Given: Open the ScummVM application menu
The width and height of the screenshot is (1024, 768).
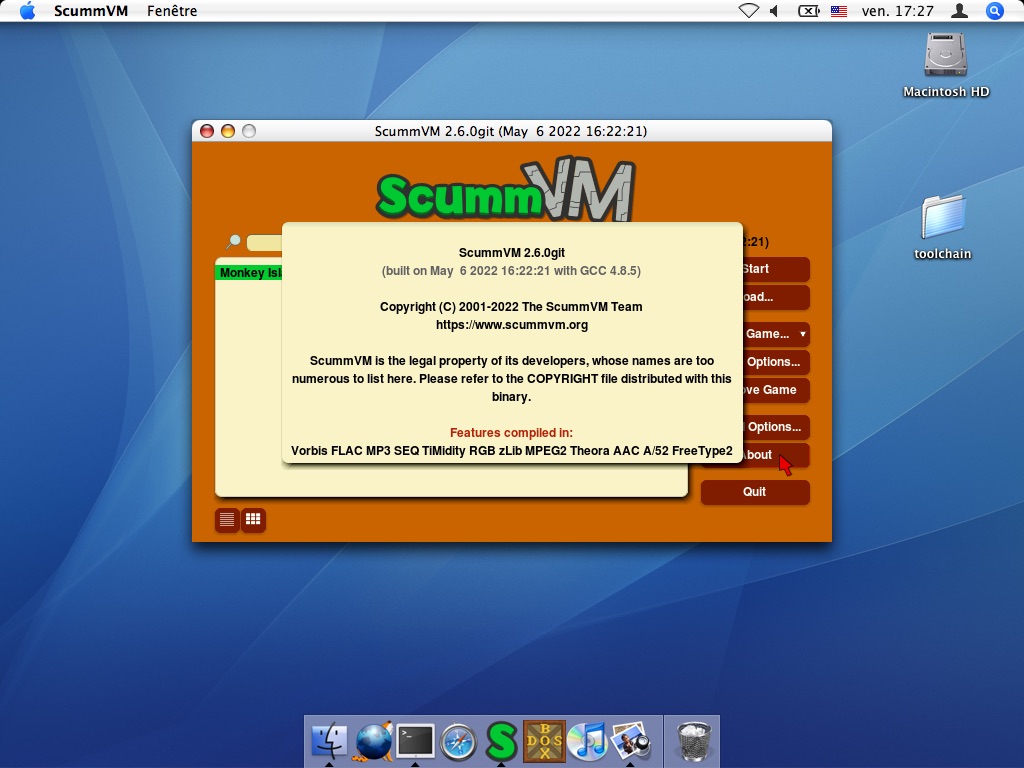Looking at the screenshot, I should click(x=91, y=10).
